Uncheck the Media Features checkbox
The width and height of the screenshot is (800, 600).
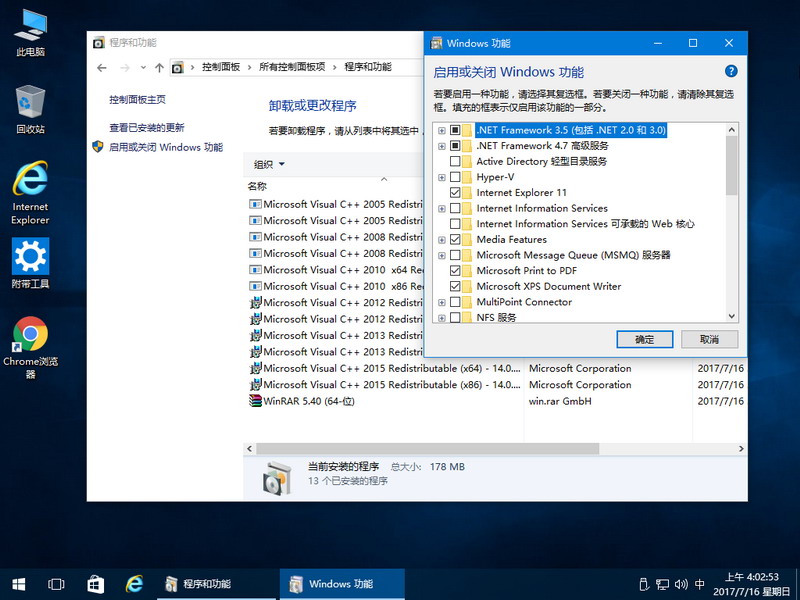coord(455,239)
